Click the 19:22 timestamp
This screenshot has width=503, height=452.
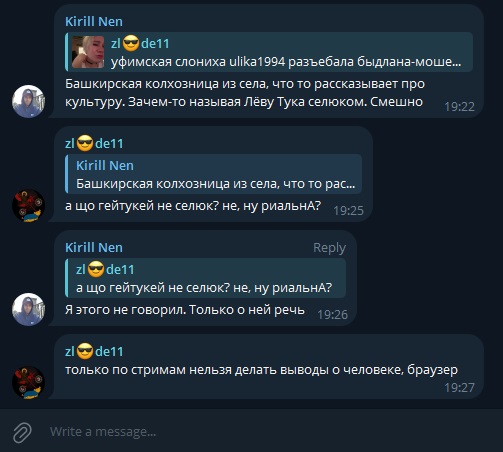[x=459, y=107]
